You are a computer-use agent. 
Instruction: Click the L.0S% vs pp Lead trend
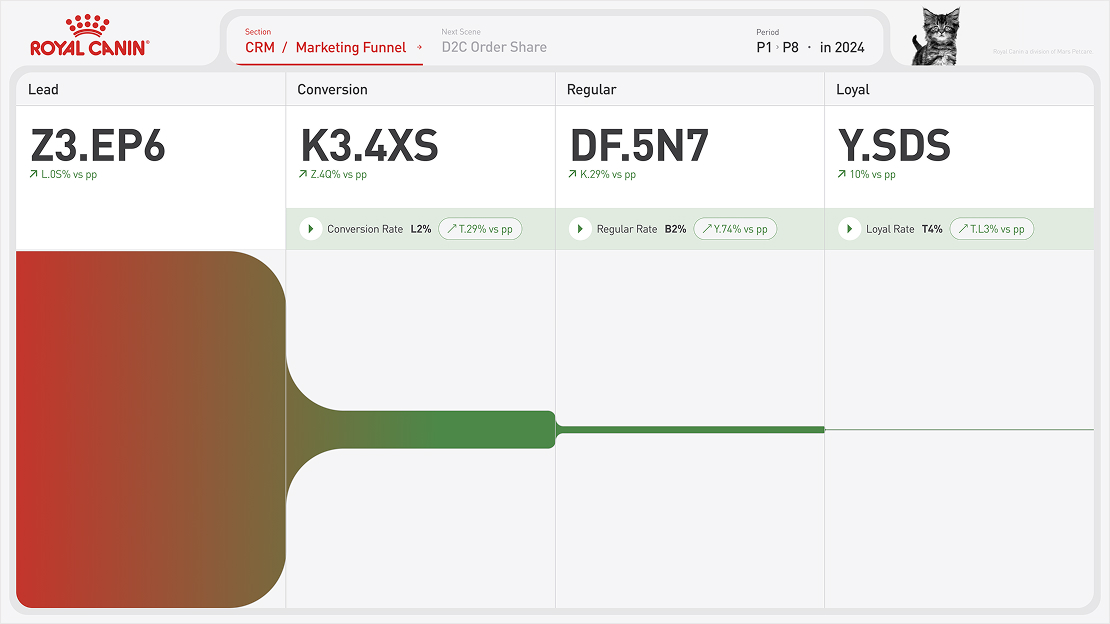coord(63,174)
